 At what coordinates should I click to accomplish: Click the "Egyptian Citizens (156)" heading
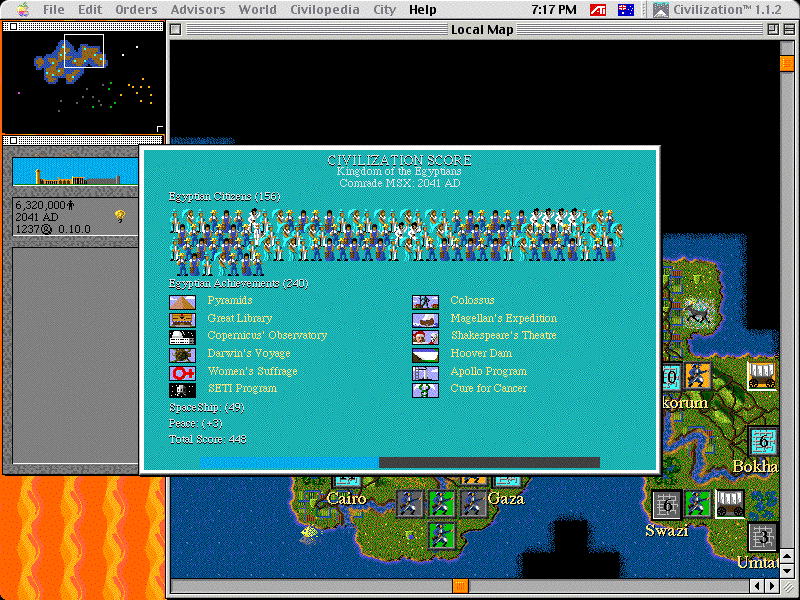tap(224, 196)
